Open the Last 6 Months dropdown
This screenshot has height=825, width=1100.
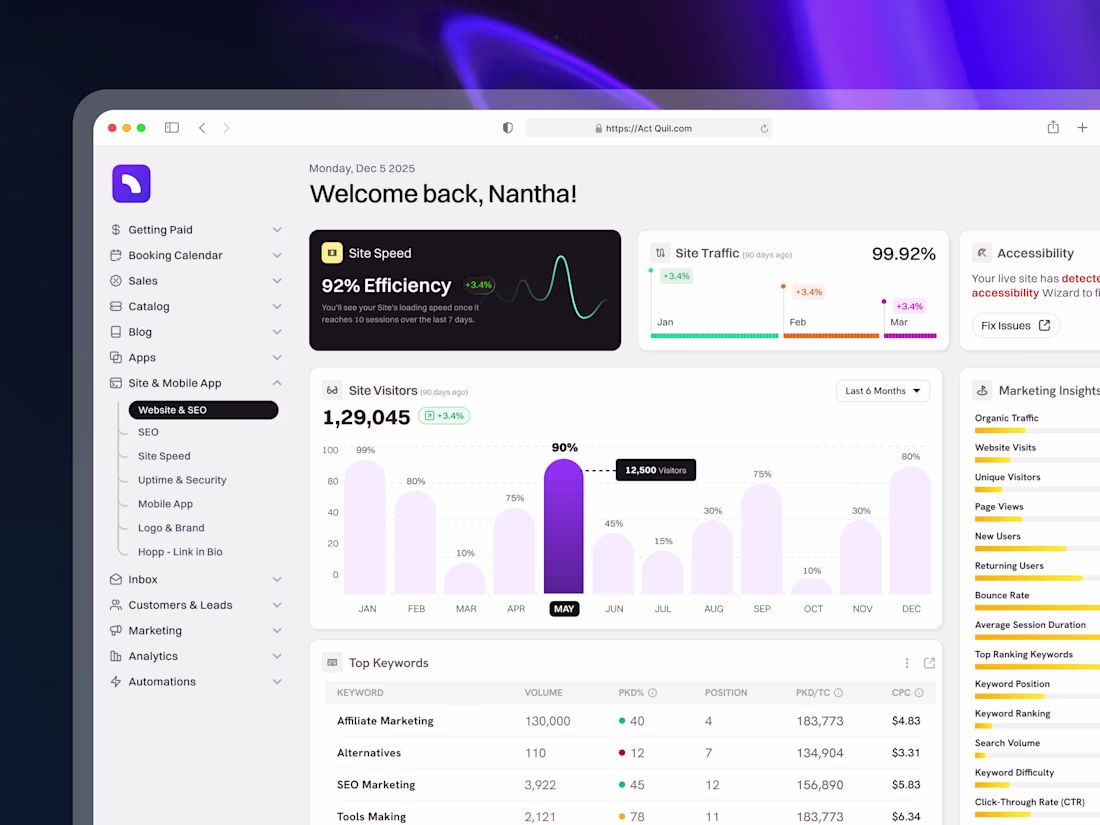click(883, 391)
